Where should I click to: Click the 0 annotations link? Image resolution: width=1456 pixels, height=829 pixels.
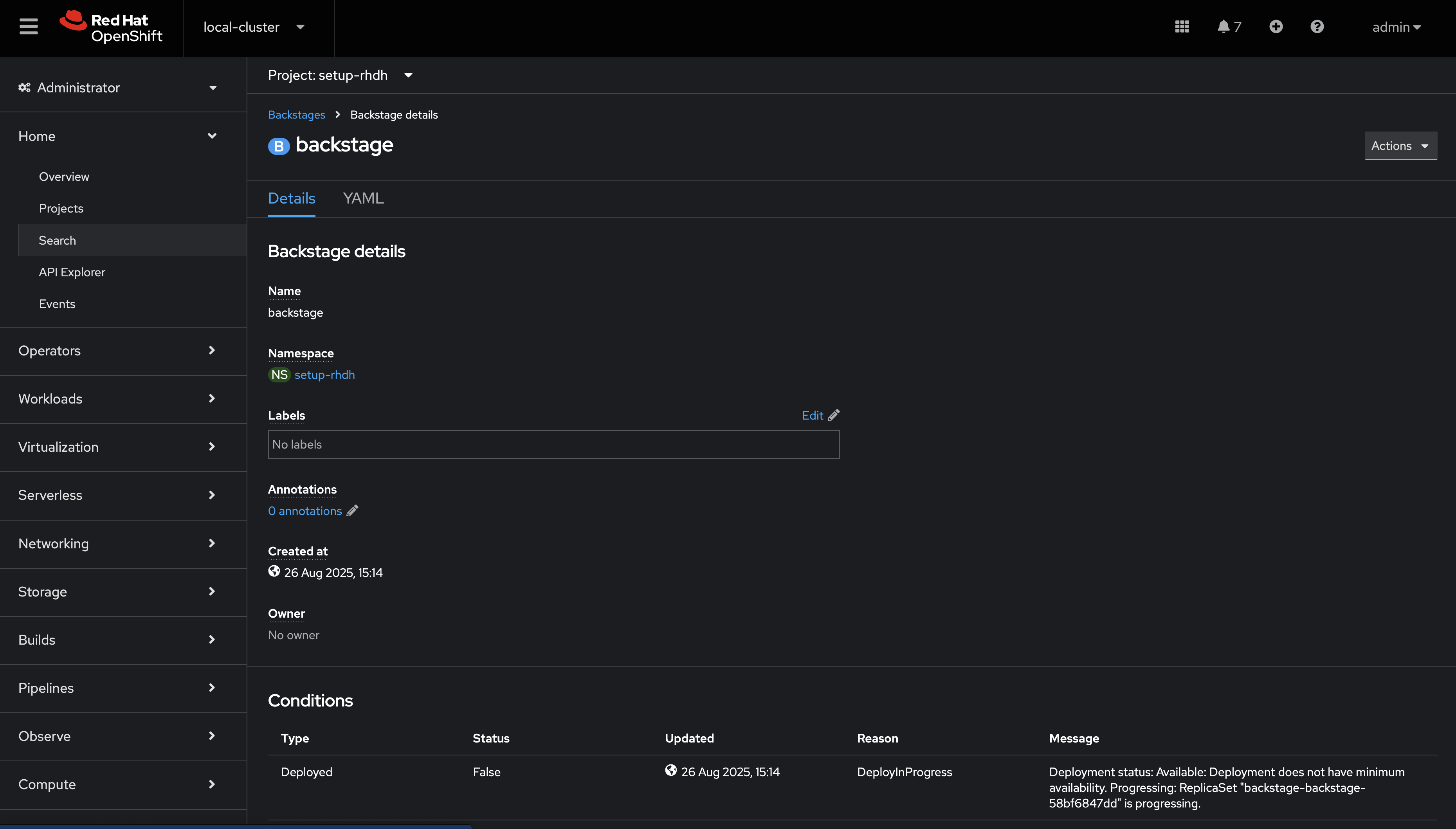click(x=305, y=511)
